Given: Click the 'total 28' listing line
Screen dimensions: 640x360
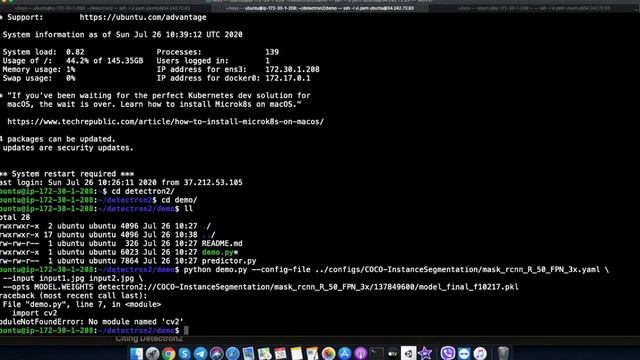Looking at the screenshot, I should 15,218.
